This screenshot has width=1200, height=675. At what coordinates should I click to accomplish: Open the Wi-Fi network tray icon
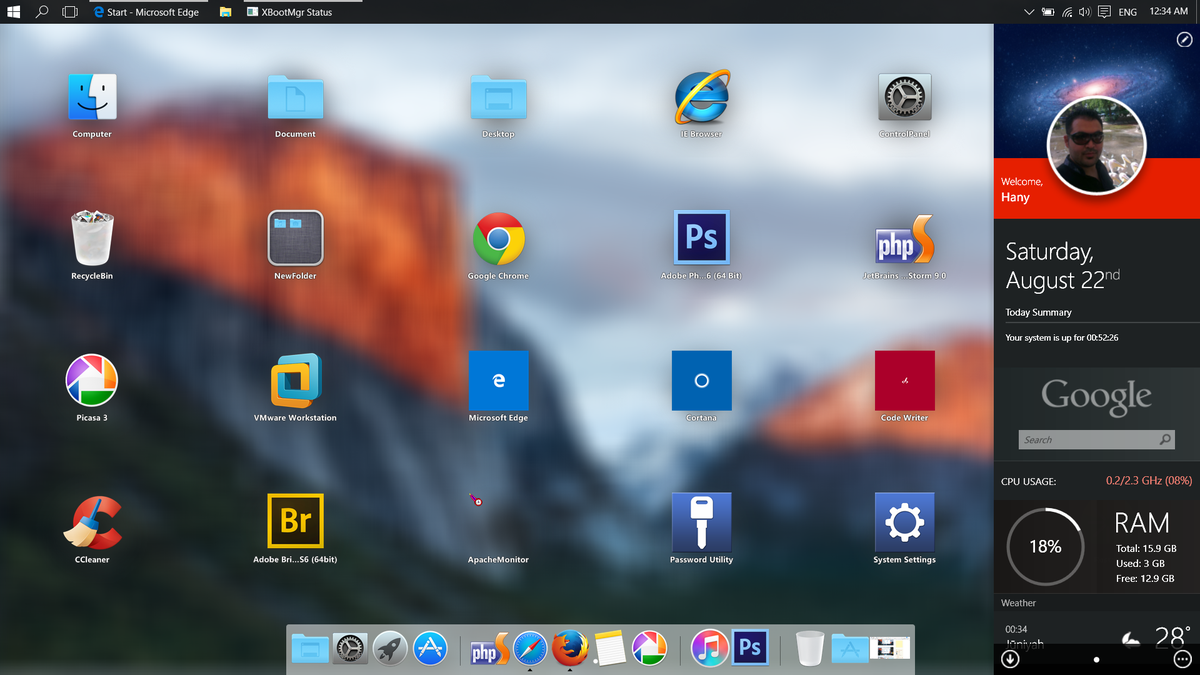1067,12
